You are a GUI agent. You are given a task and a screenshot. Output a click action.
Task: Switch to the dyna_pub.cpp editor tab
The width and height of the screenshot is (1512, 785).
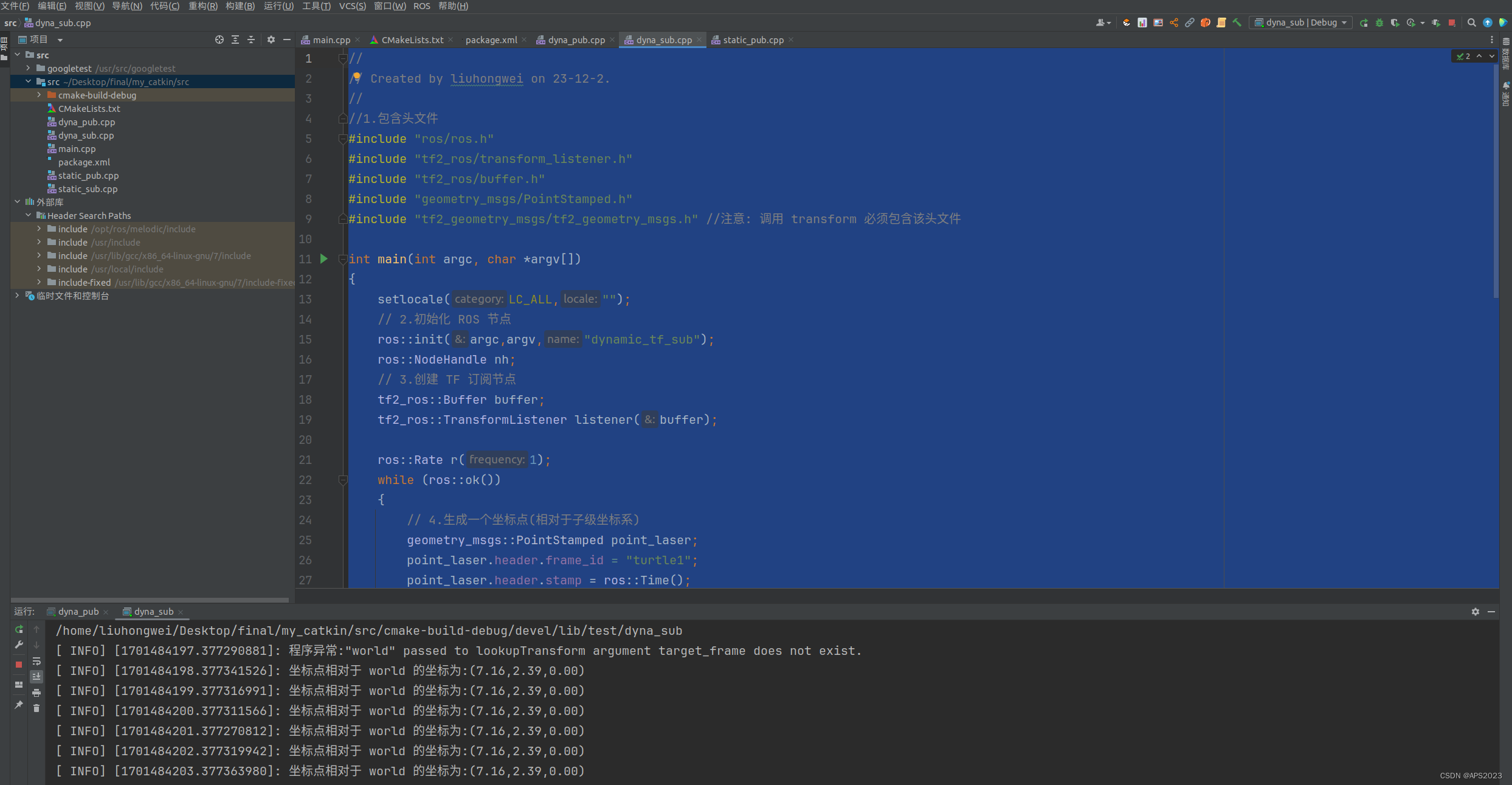pos(575,40)
